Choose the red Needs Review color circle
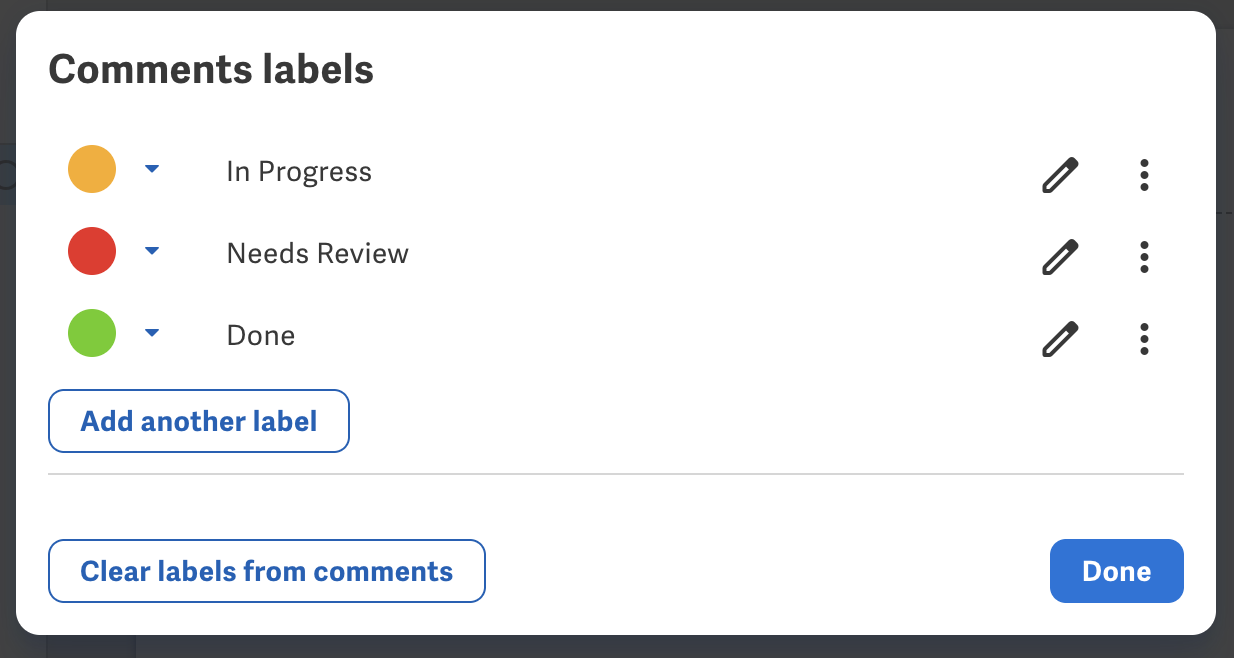The width and height of the screenshot is (1234, 658). click(x=92, y=251)
